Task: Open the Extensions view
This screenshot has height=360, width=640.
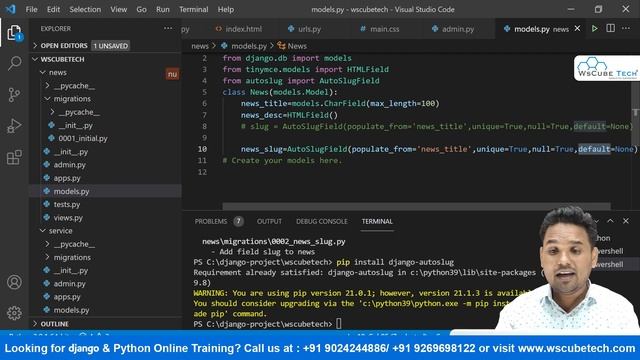Action: pos(14,157)
